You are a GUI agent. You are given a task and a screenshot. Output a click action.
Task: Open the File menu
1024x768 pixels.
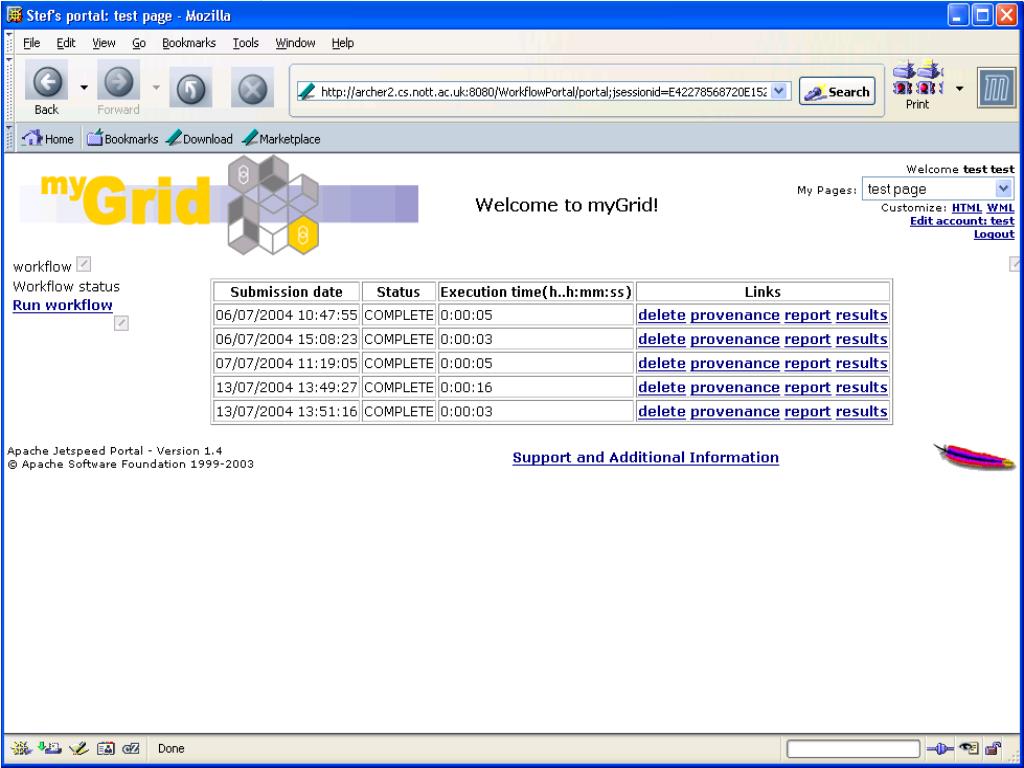pos(31,43)
